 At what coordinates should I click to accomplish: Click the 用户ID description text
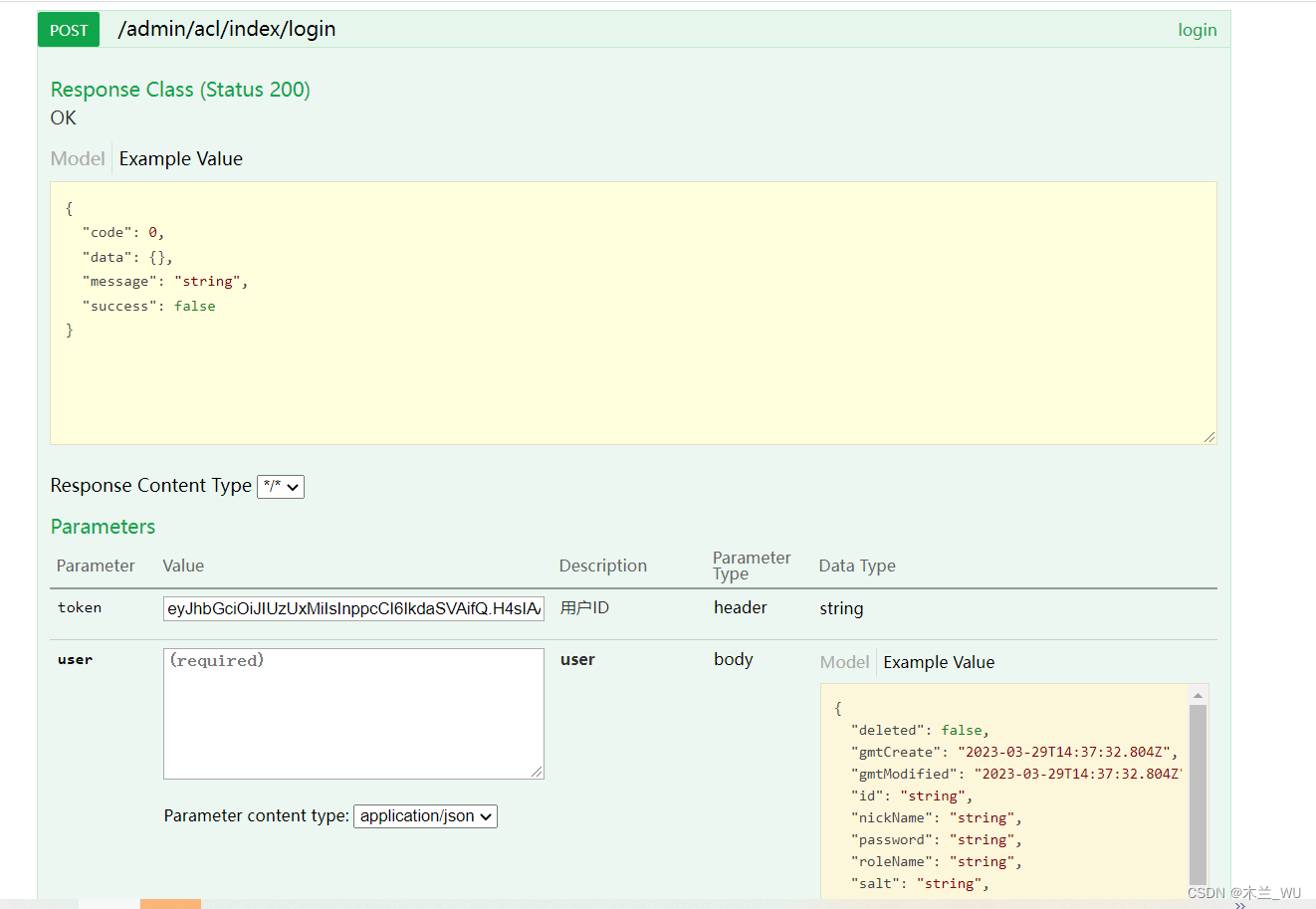[x=584, y=607]
